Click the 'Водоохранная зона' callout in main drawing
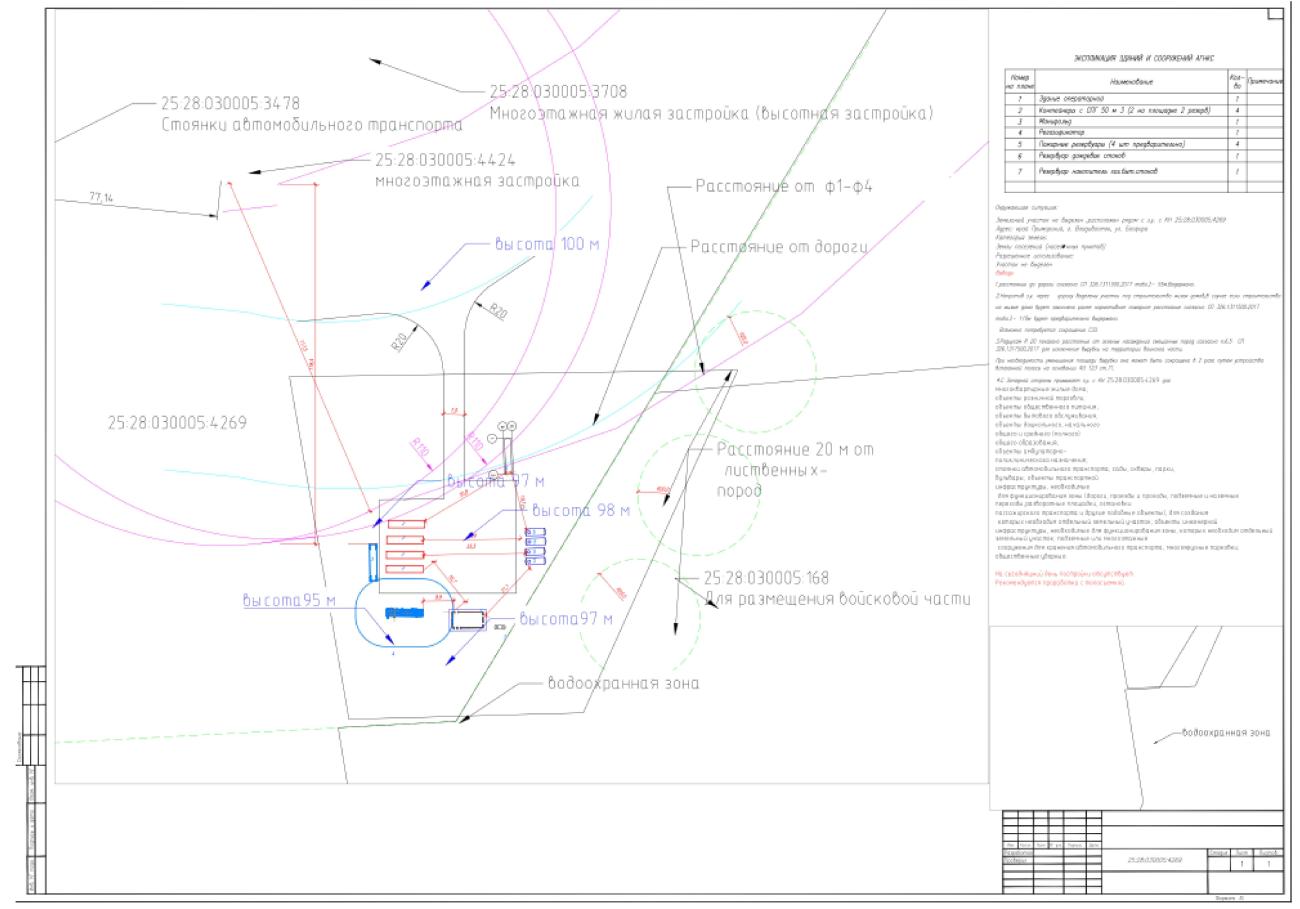The width and height of the screenshot is (1300, 909). pyautogui.click(x=622, y=685)
